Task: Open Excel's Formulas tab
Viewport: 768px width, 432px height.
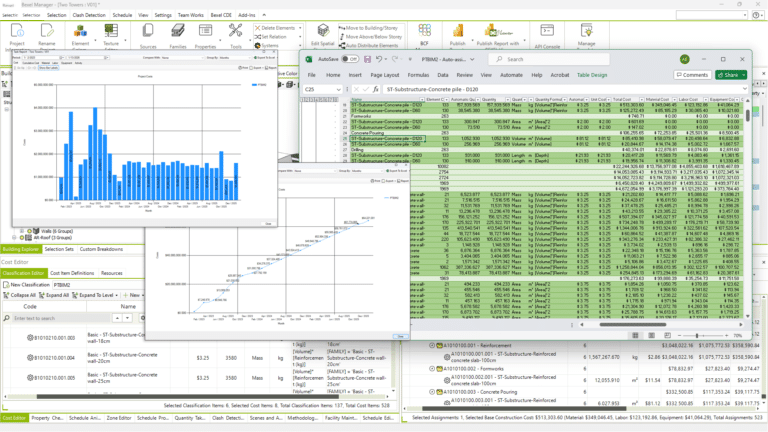Action: tap(418, 75)
